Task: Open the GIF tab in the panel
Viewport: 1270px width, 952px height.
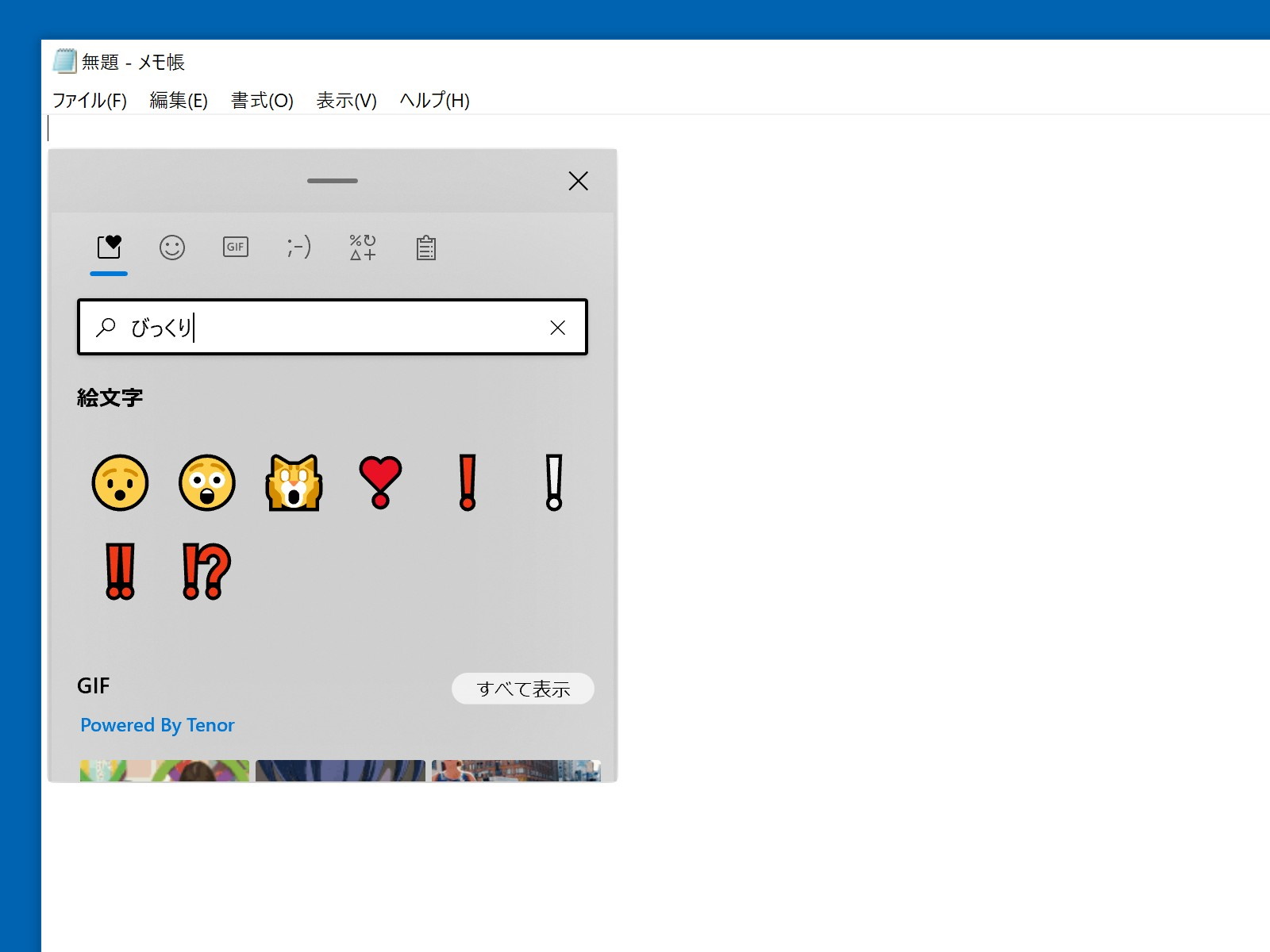Action: click(234, 248)
